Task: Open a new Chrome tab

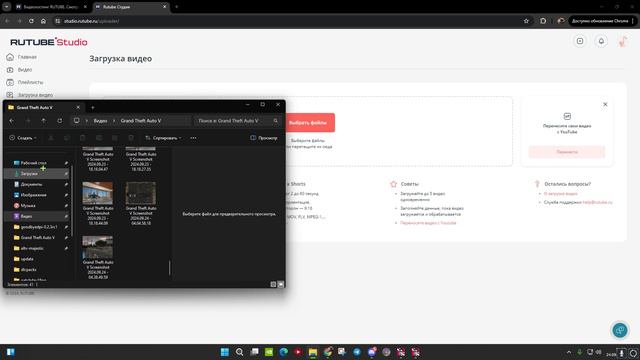Action: tap(176, 7)
